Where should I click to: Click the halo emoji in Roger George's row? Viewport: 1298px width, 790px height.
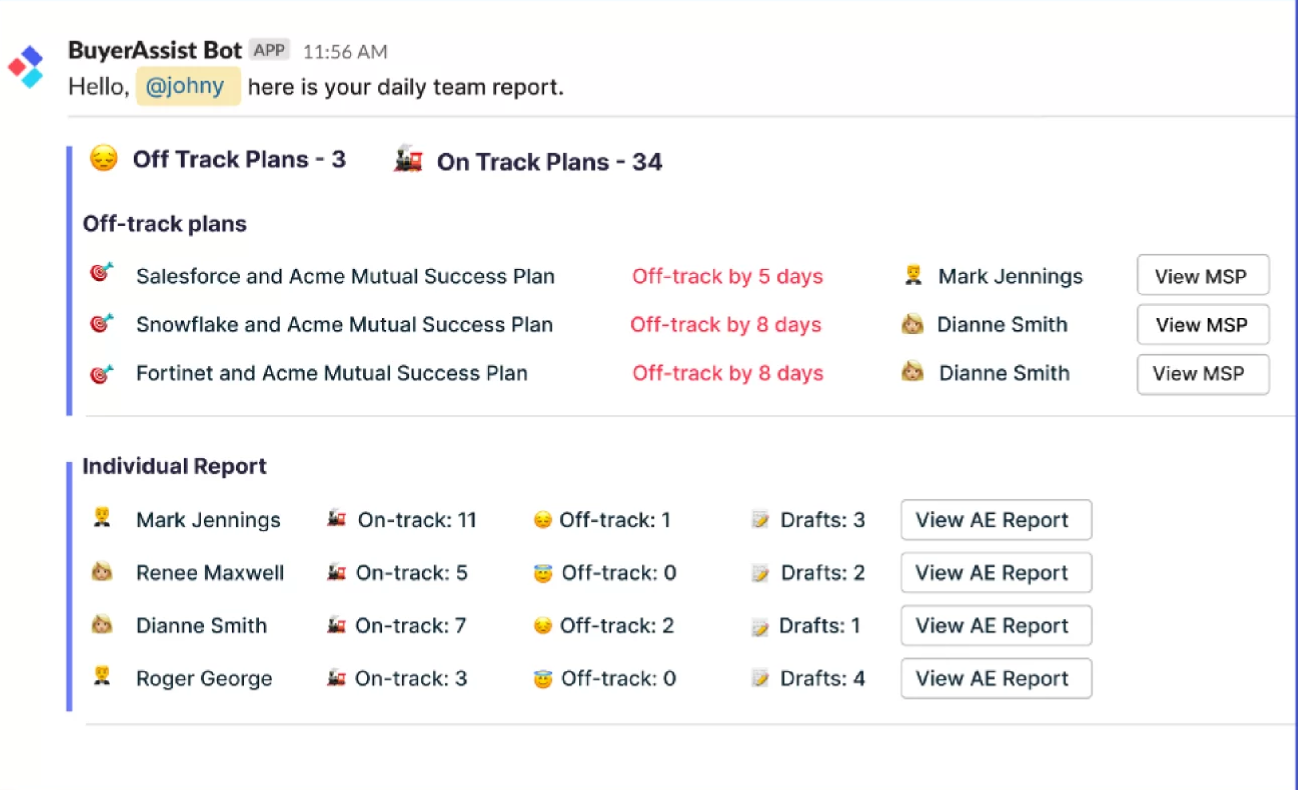[543, 679]
